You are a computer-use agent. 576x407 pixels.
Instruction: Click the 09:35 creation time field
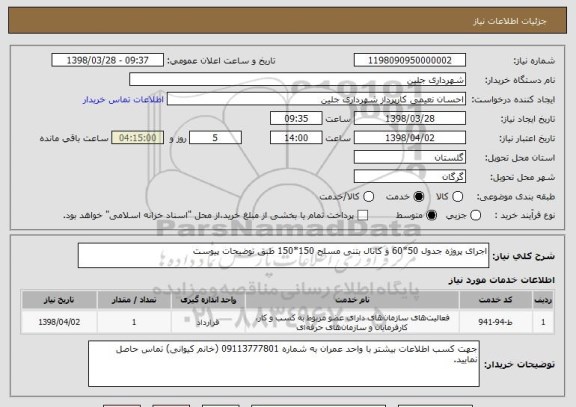coord(296,119)
